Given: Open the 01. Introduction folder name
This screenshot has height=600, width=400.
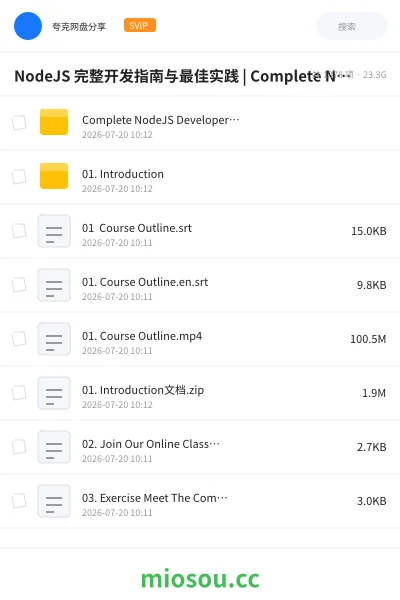Looking at the screenshot, I should coord(123,174).
